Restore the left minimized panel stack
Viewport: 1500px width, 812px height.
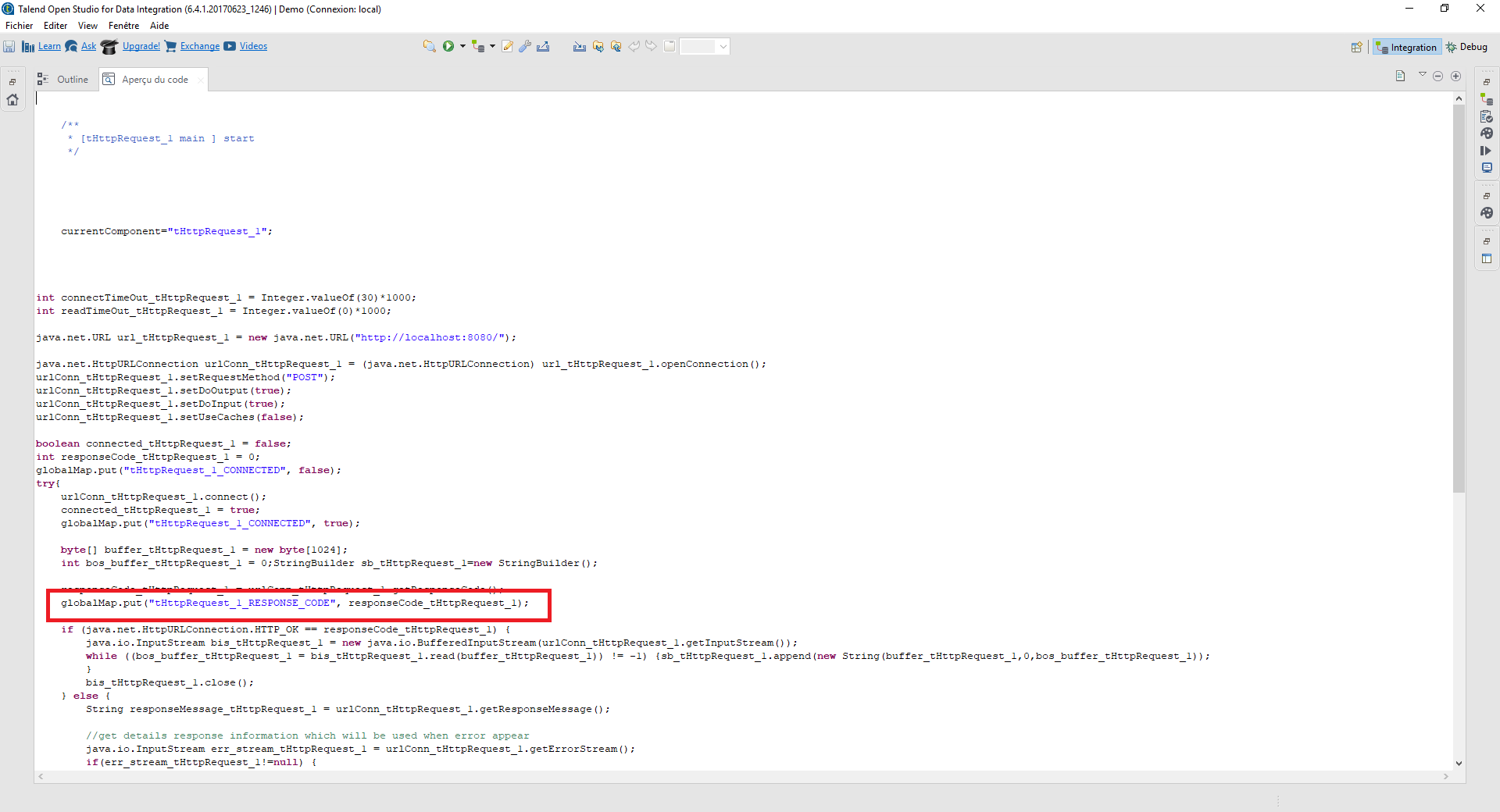pos(12,81)
